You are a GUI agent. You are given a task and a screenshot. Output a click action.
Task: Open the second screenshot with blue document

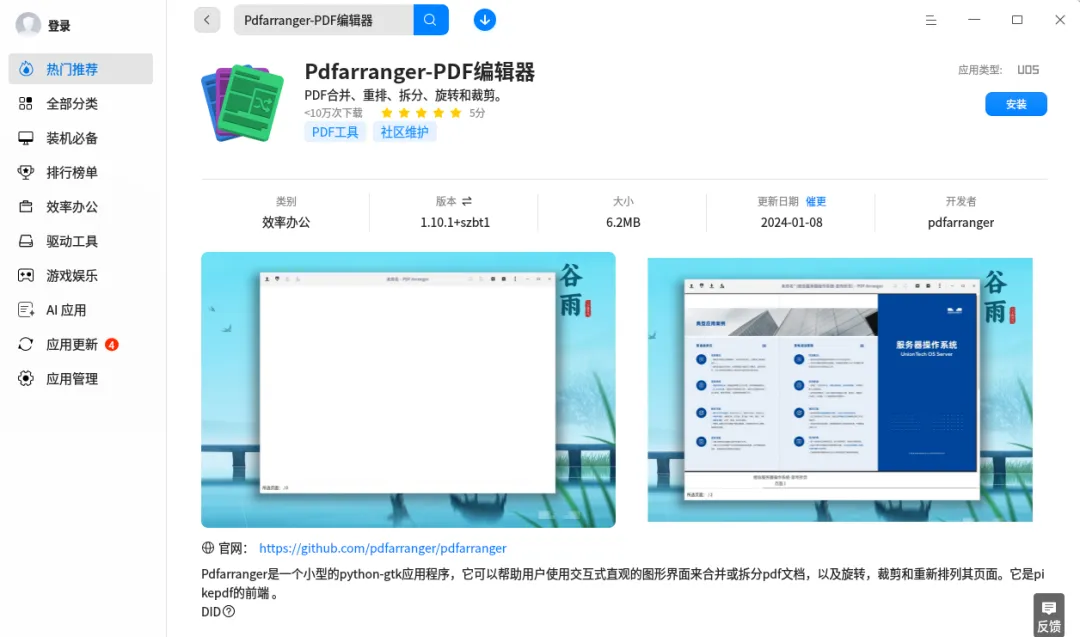point(840,390)
